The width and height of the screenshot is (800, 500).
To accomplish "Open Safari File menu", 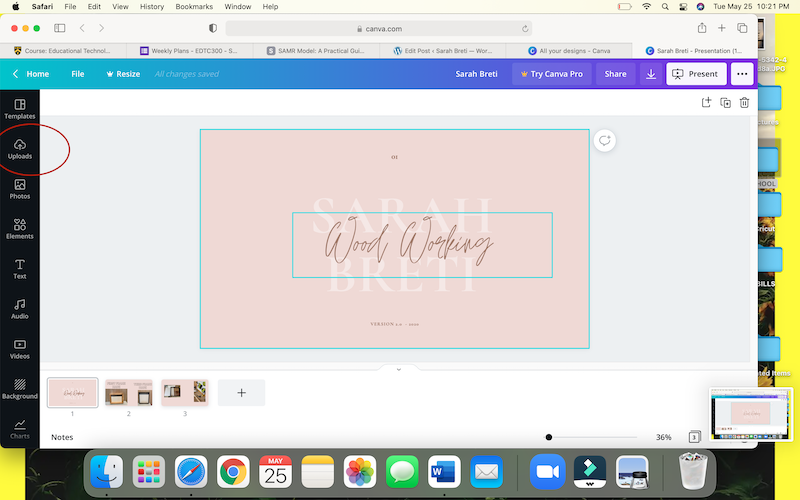I will 70,7.
